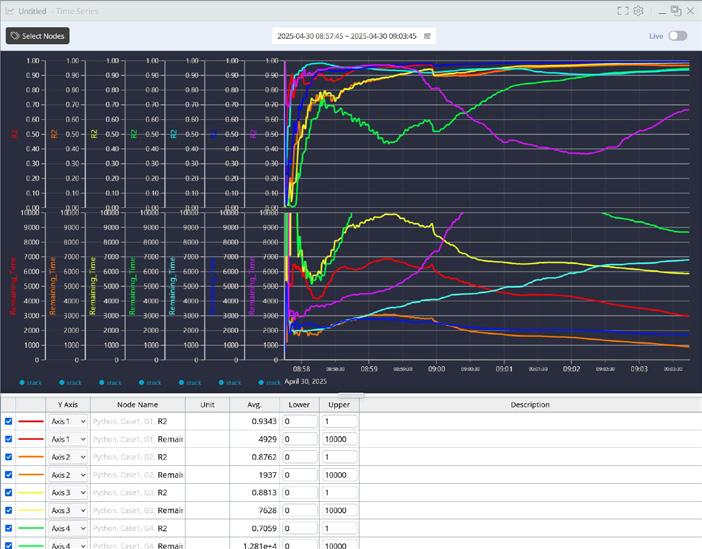Edit the Upper field in the 1937 row

click(339, 475)
